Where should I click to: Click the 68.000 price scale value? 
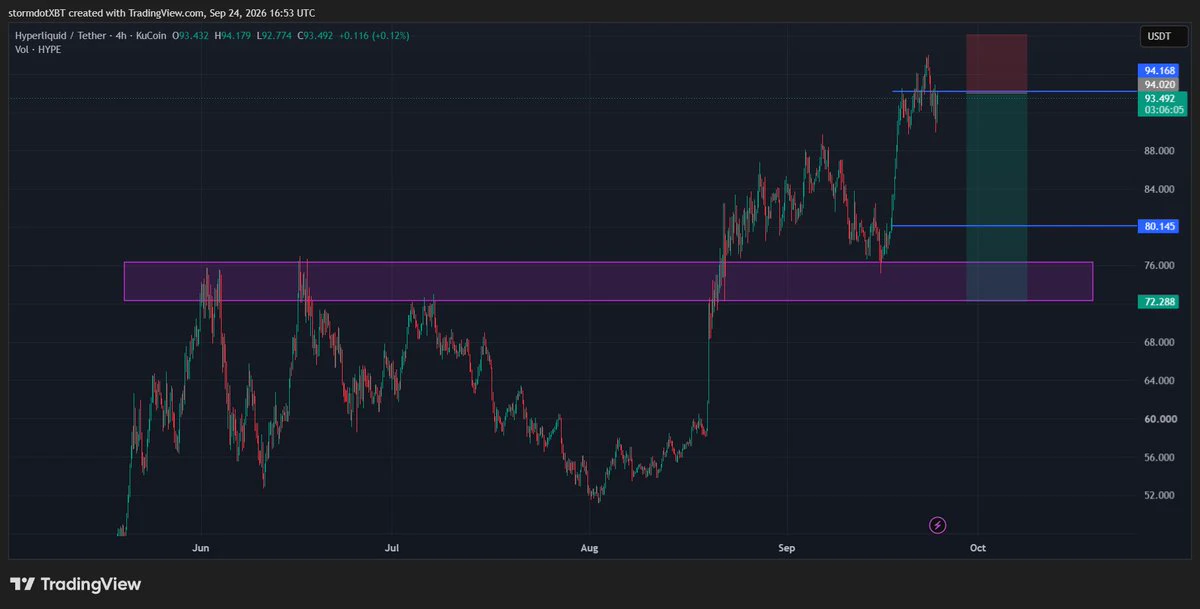pyautogui.click(x=1160, y=343)
